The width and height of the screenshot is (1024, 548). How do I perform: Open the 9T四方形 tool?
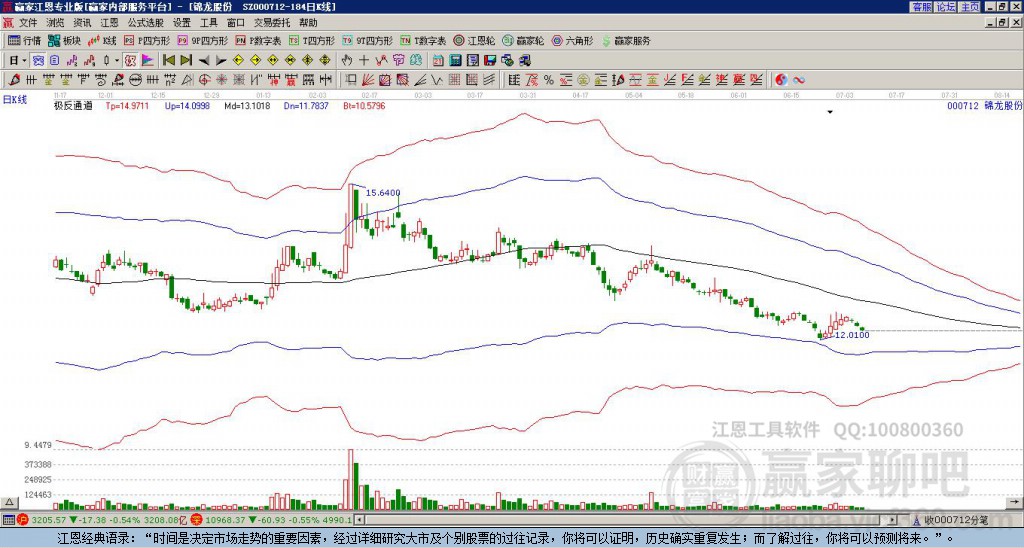[x=367, y=40]
